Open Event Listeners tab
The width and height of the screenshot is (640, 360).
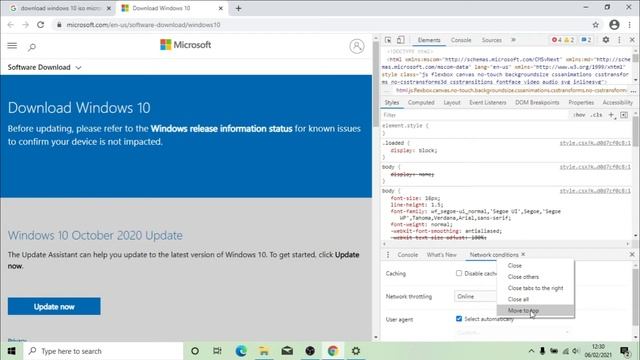[x=488, y=102]
